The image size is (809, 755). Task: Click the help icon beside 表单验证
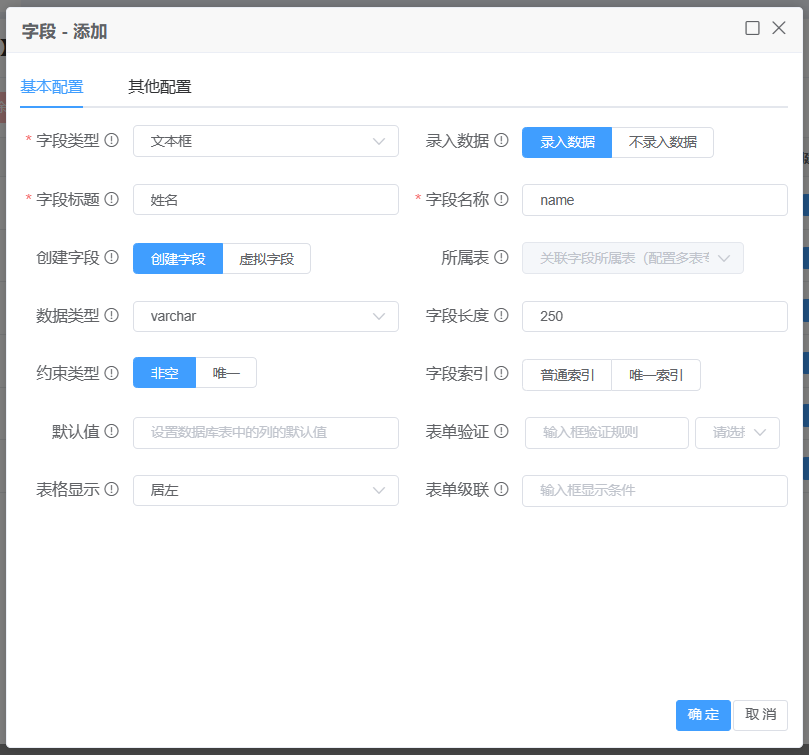(501, 432)
